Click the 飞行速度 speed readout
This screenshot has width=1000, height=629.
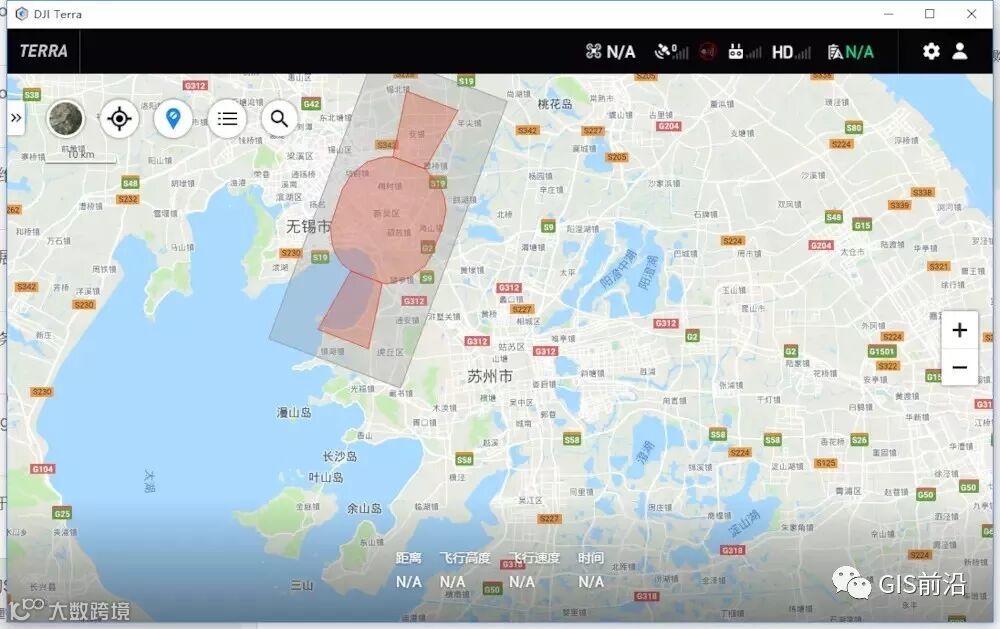point(534,570)
